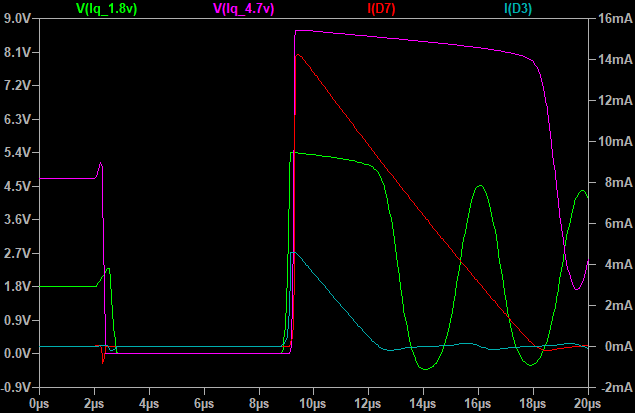635x413 pixels.
Task: Select the I(D7) trace label
Action: [381, 9]
